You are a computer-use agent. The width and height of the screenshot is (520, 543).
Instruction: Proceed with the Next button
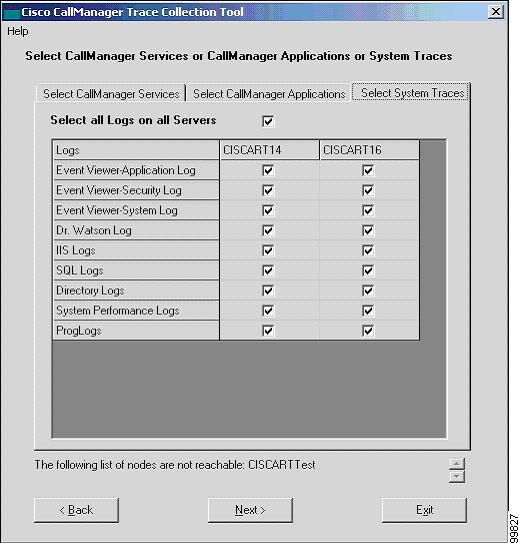250,510
